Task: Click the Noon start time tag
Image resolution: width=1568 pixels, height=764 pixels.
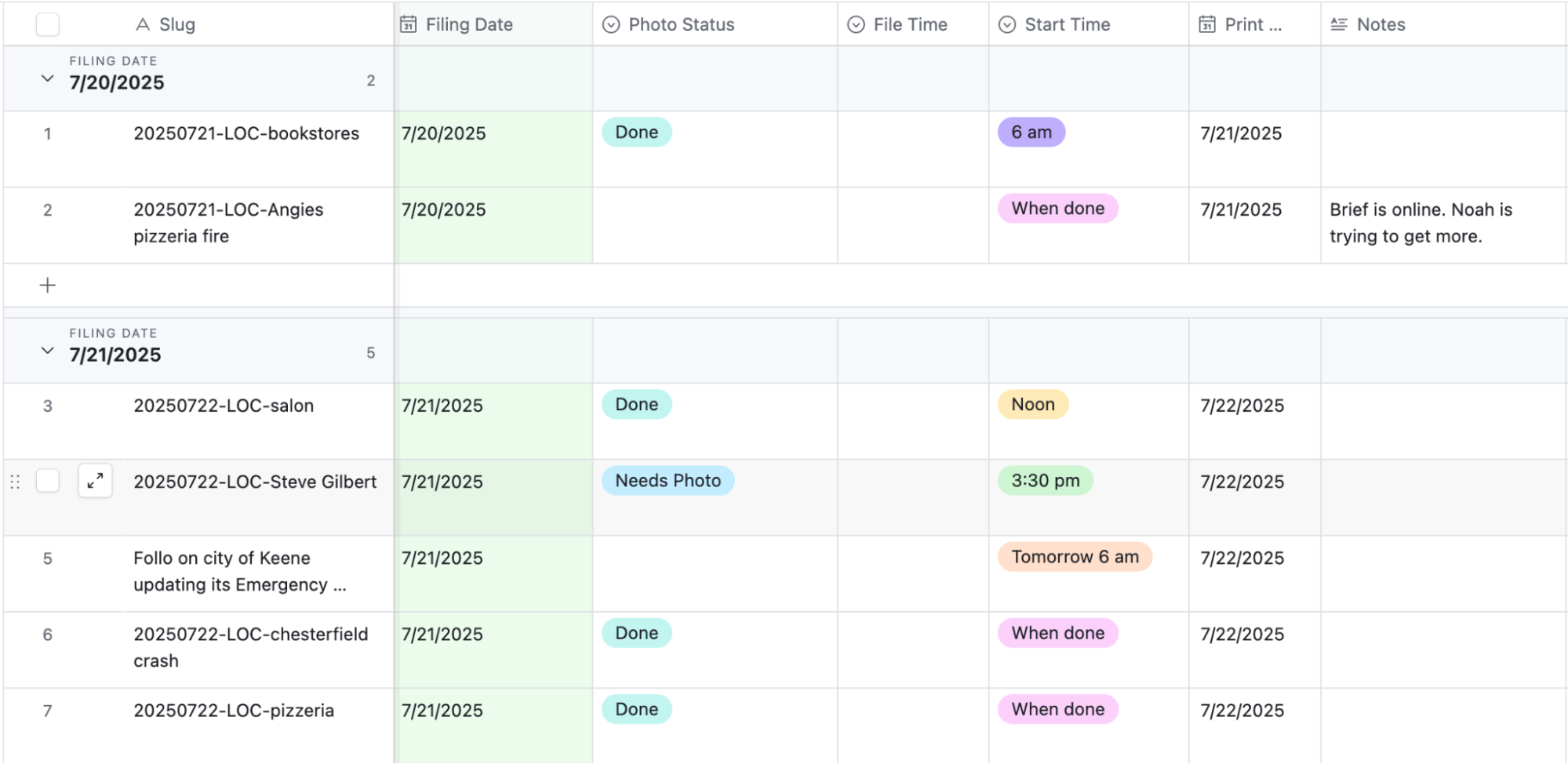Action: 1033,404
